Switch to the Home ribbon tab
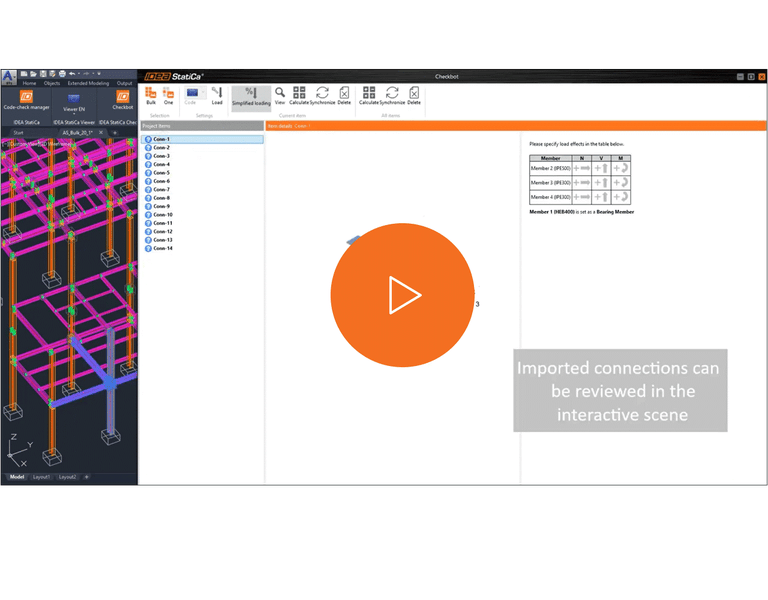 pos(29,83)
